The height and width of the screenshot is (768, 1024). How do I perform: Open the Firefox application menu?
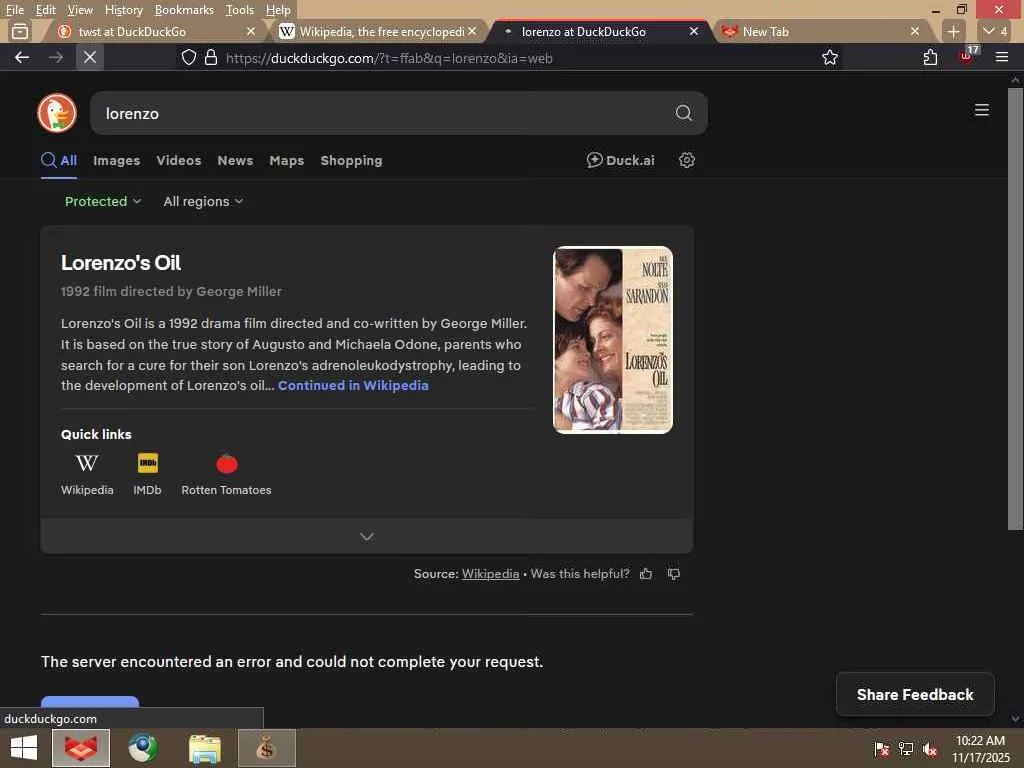coord(1002,57)
